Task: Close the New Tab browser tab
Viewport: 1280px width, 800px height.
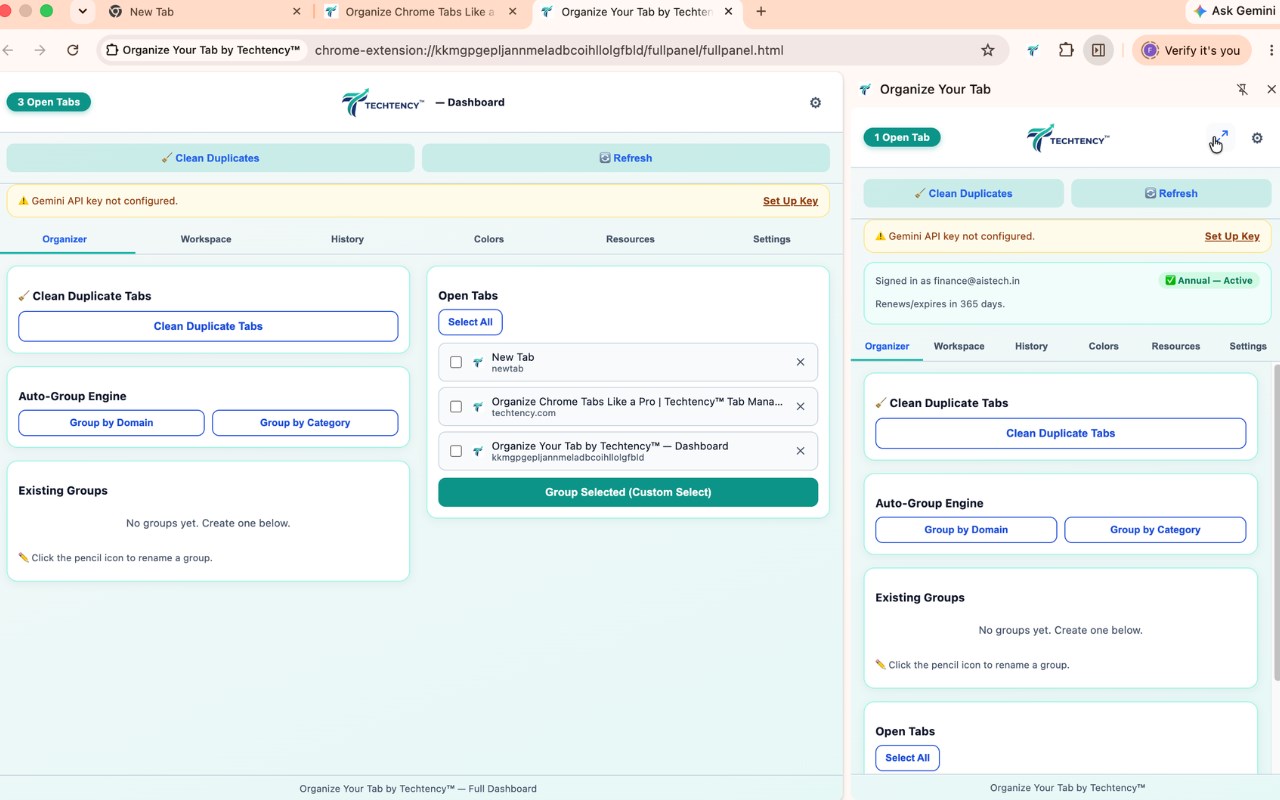Action: 296,12
